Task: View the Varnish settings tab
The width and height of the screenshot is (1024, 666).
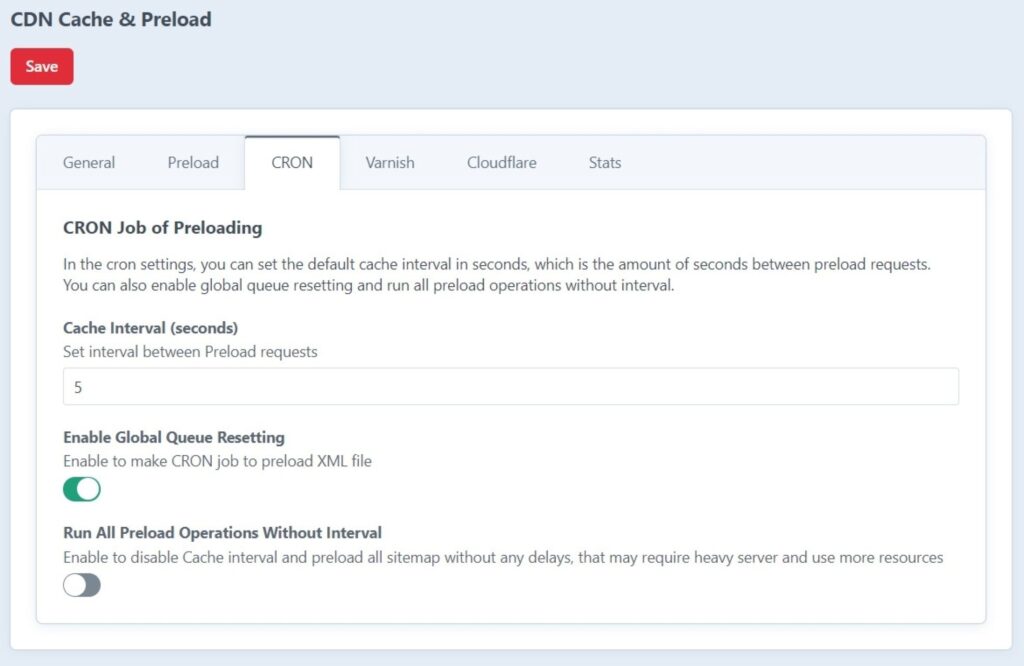Action: [x=389, y=162]
